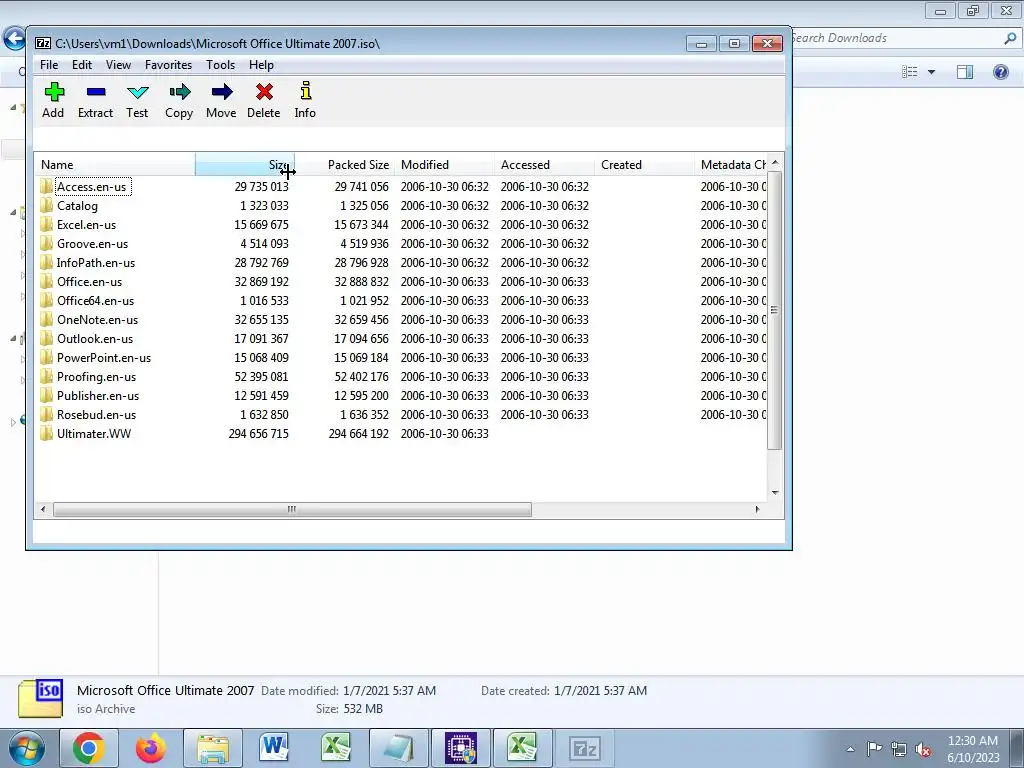Sort by Created column header
Image resolution: width=1024 pixels, height=768 pixels.
click(x=644, y=165)
